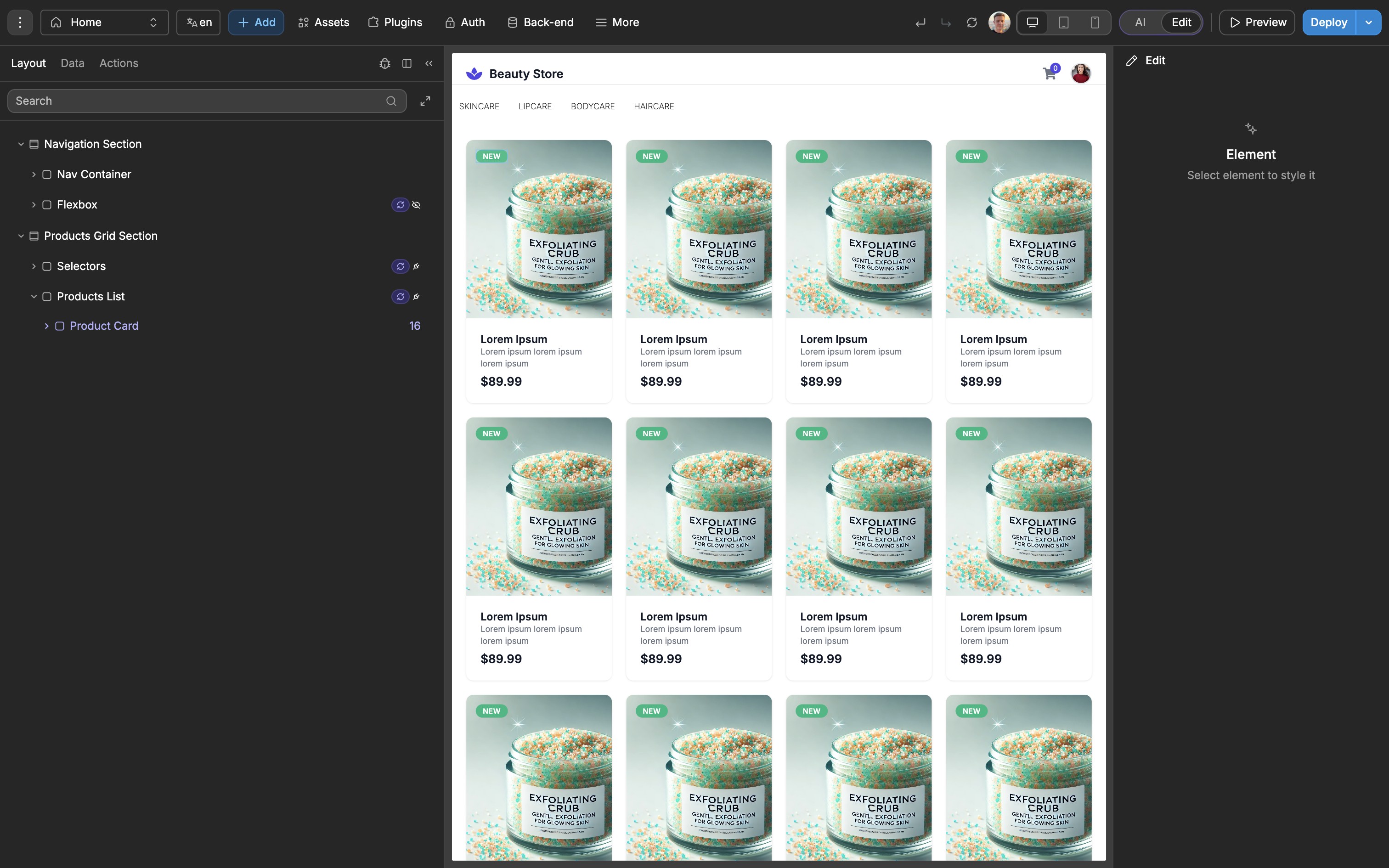The width and height of the screenshot is (1389, 868).
Task: Open the Plugins menu
Action: (395, 23)
